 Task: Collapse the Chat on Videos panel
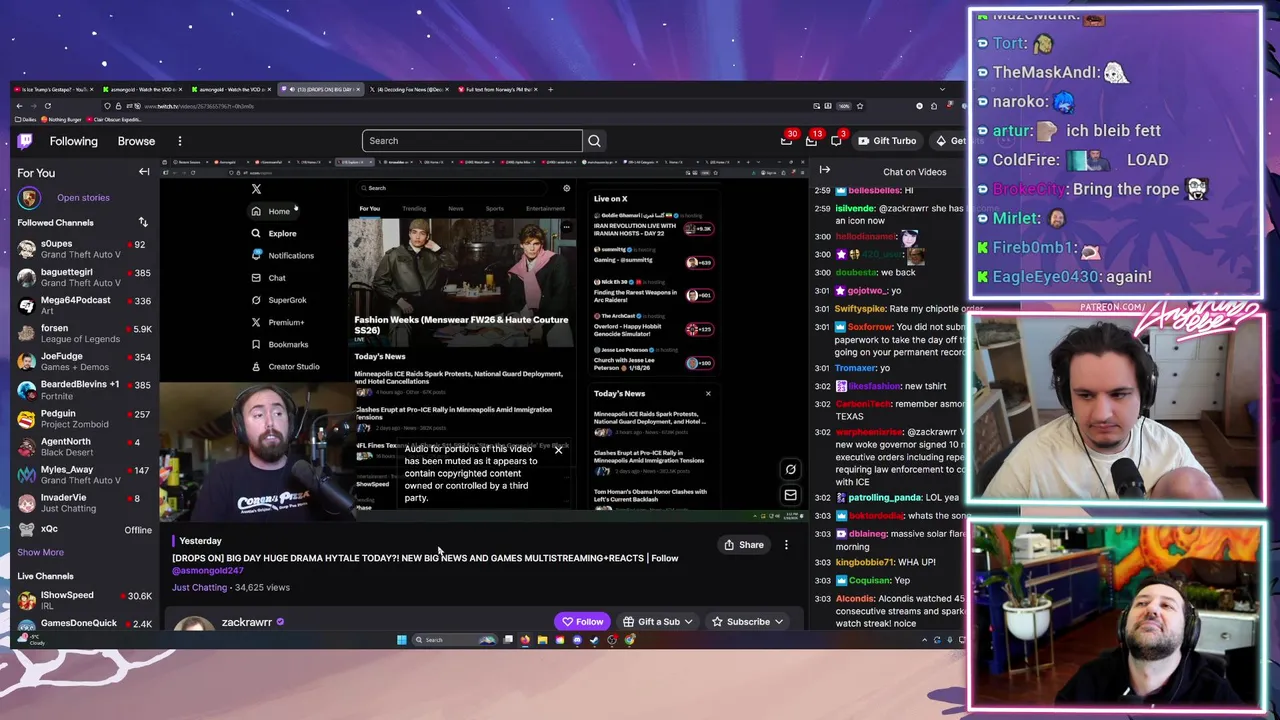(x=825, y=171)
